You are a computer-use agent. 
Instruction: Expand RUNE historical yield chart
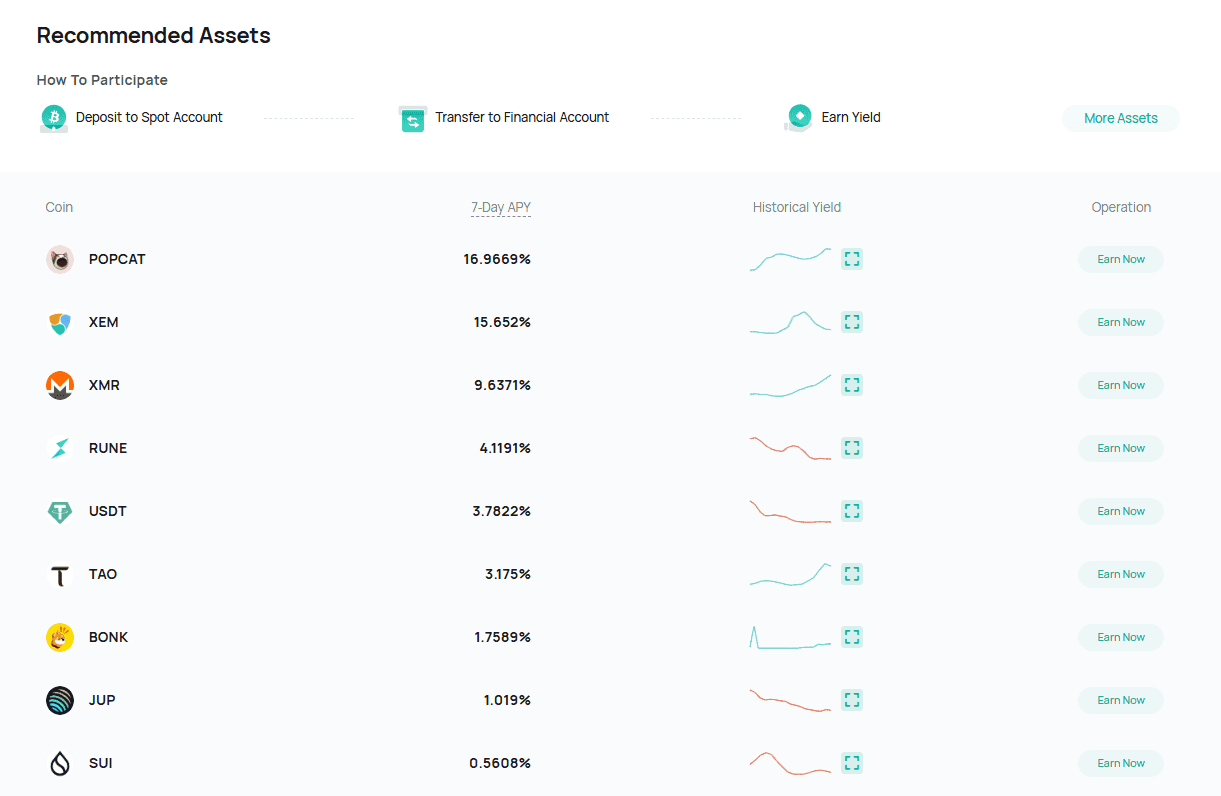[x=852, y=448]
